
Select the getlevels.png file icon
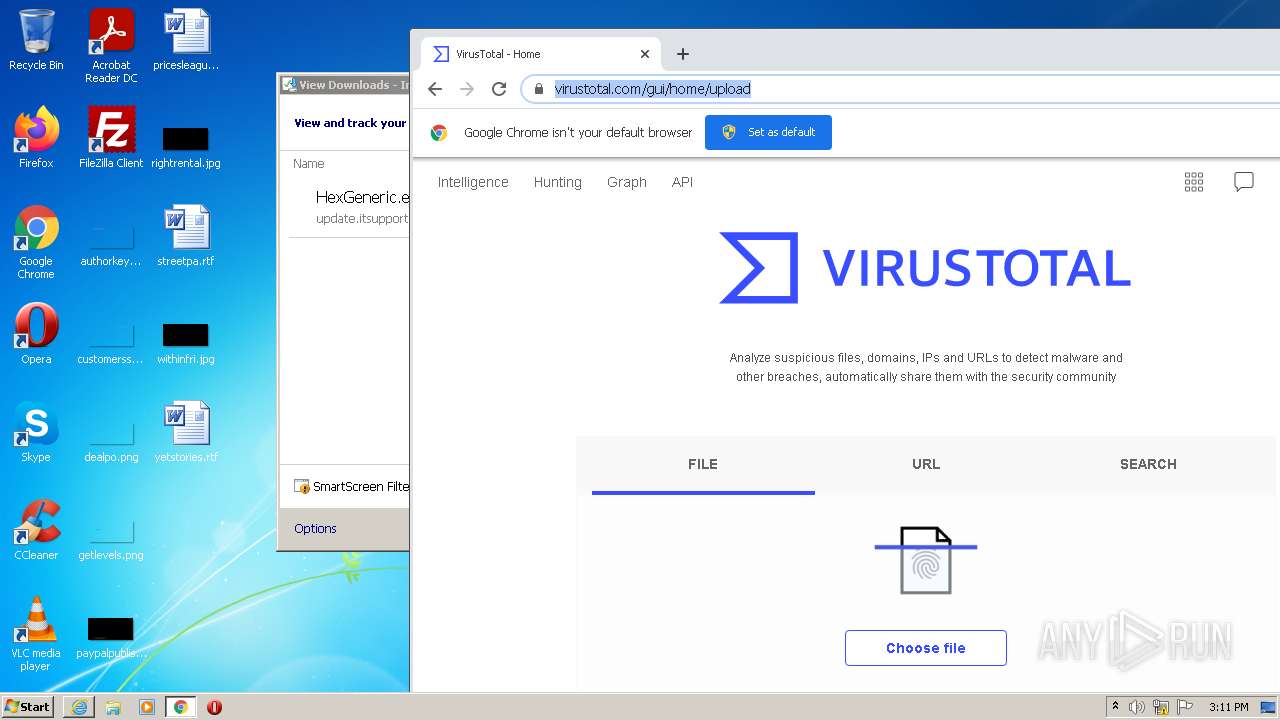pyautogui.click(x=111, y=538)
